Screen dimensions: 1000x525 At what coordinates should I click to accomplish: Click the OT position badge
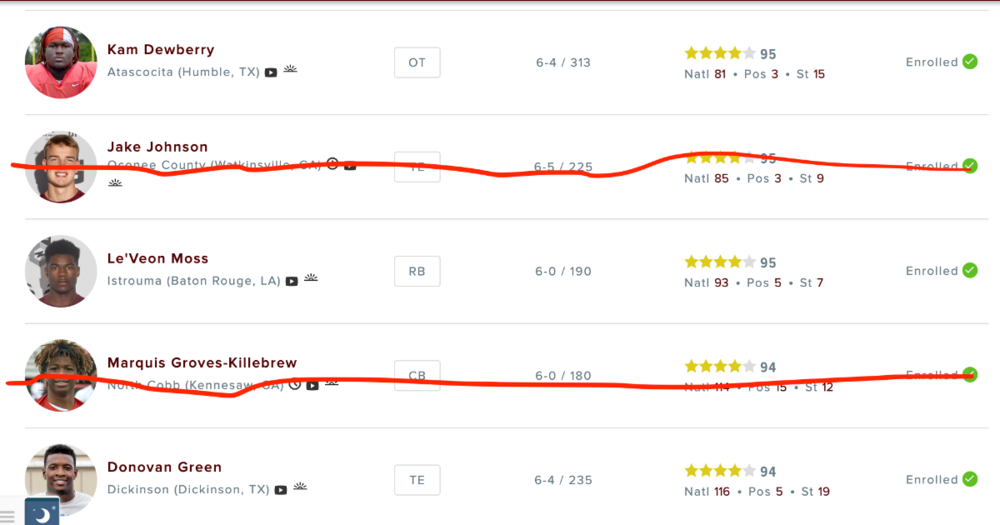(417, 62)
